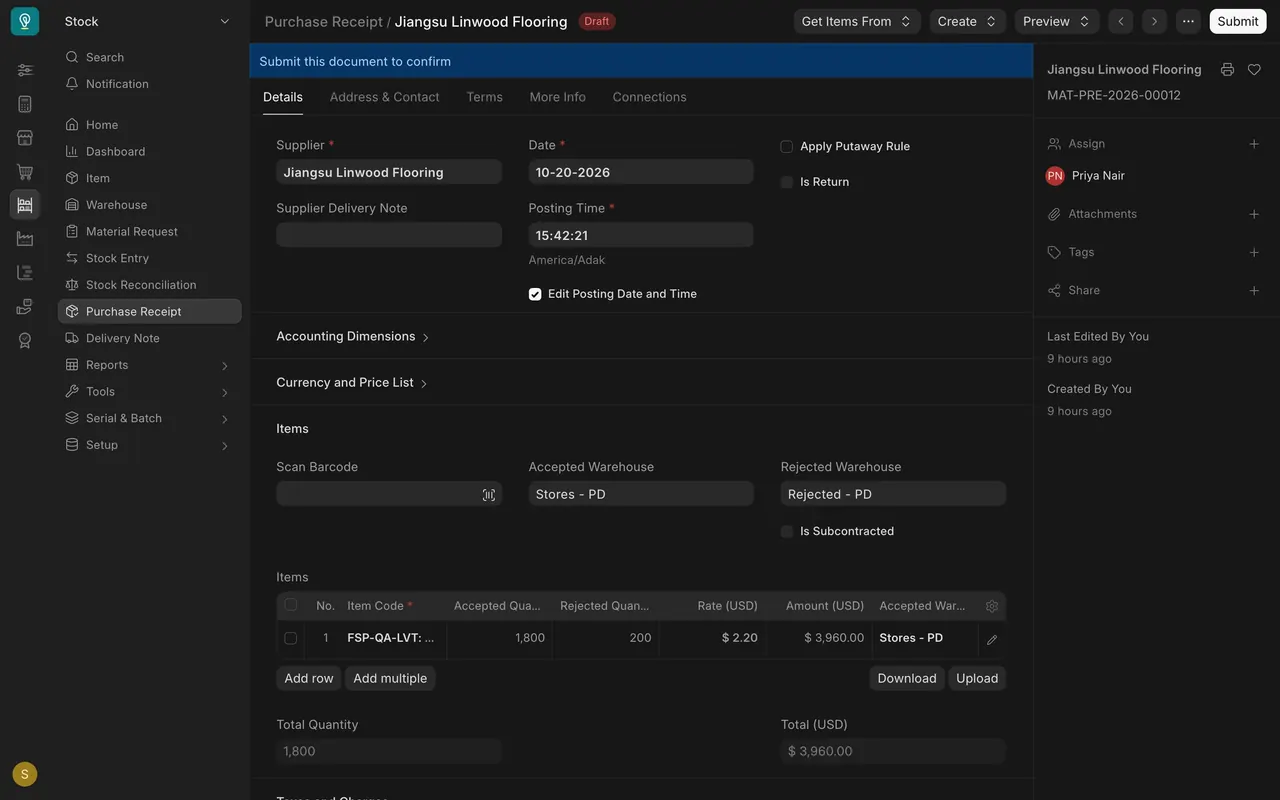Open the items table settings gear
The width and height of the screenshot is (1280, 800).
(x=992, y=606)
